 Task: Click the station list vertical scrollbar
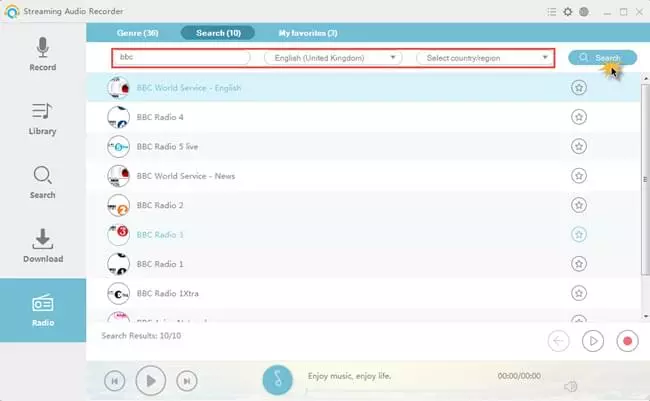645,179
